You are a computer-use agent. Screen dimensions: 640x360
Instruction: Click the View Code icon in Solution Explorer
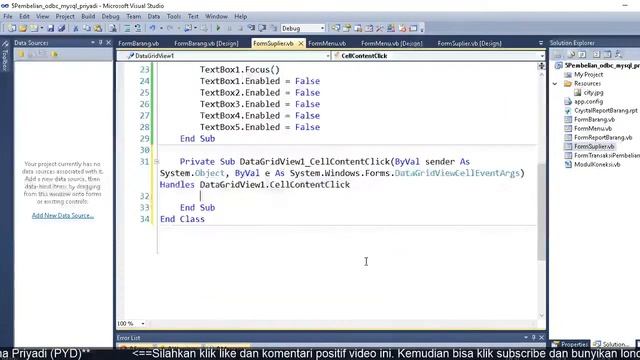[596, 54]
